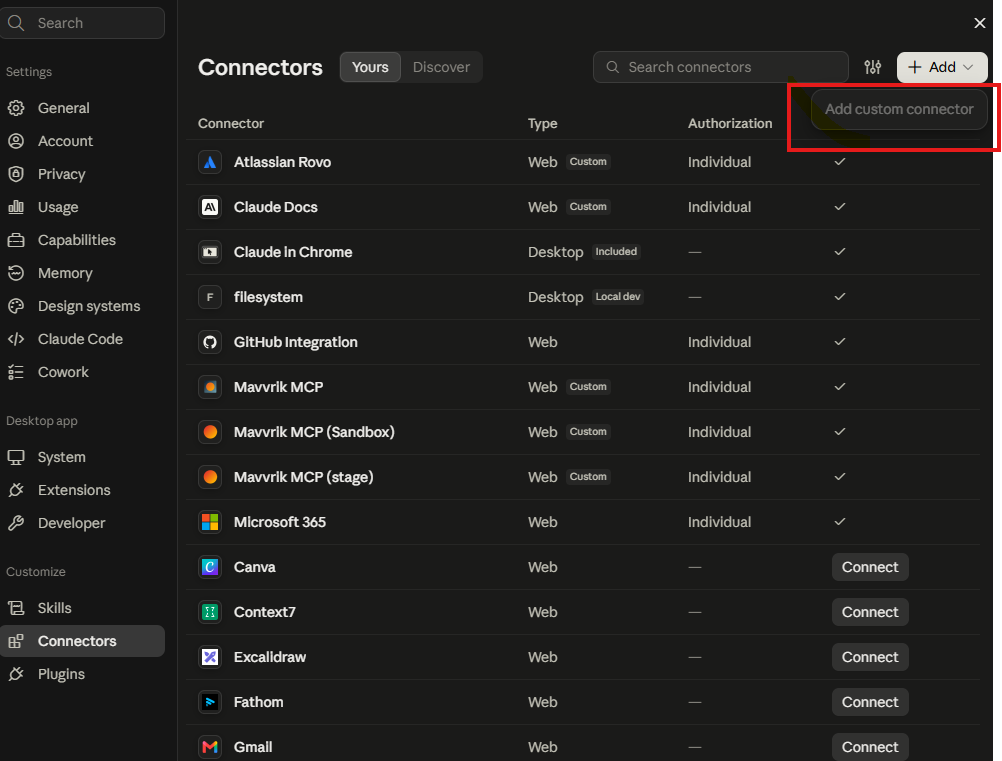Click the GitHub Integration icon
Screen dimensions: 1002x761
click(210, 342)
